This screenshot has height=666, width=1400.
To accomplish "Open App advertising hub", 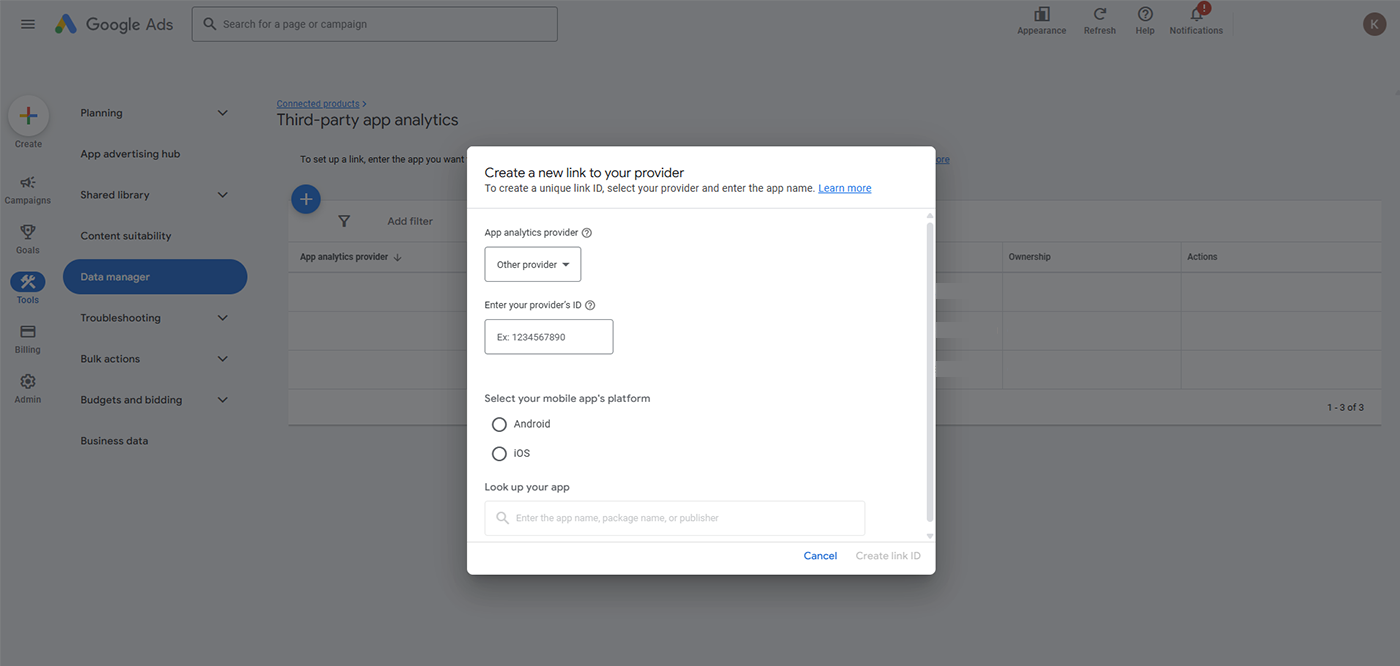I will pyautogui.click(x=130, y=154).
